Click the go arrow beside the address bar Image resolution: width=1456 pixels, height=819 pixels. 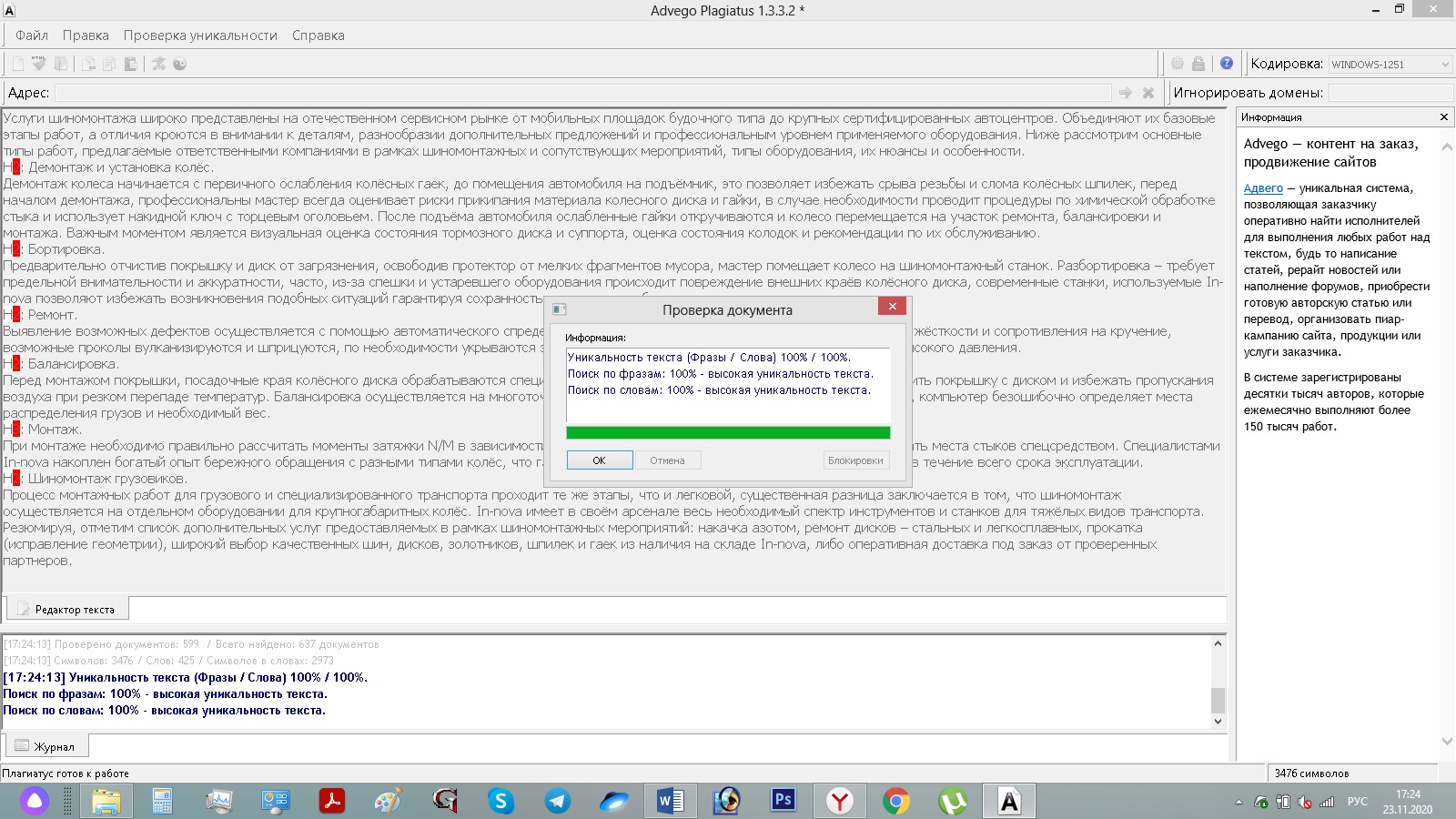(x=1126, y=93)
